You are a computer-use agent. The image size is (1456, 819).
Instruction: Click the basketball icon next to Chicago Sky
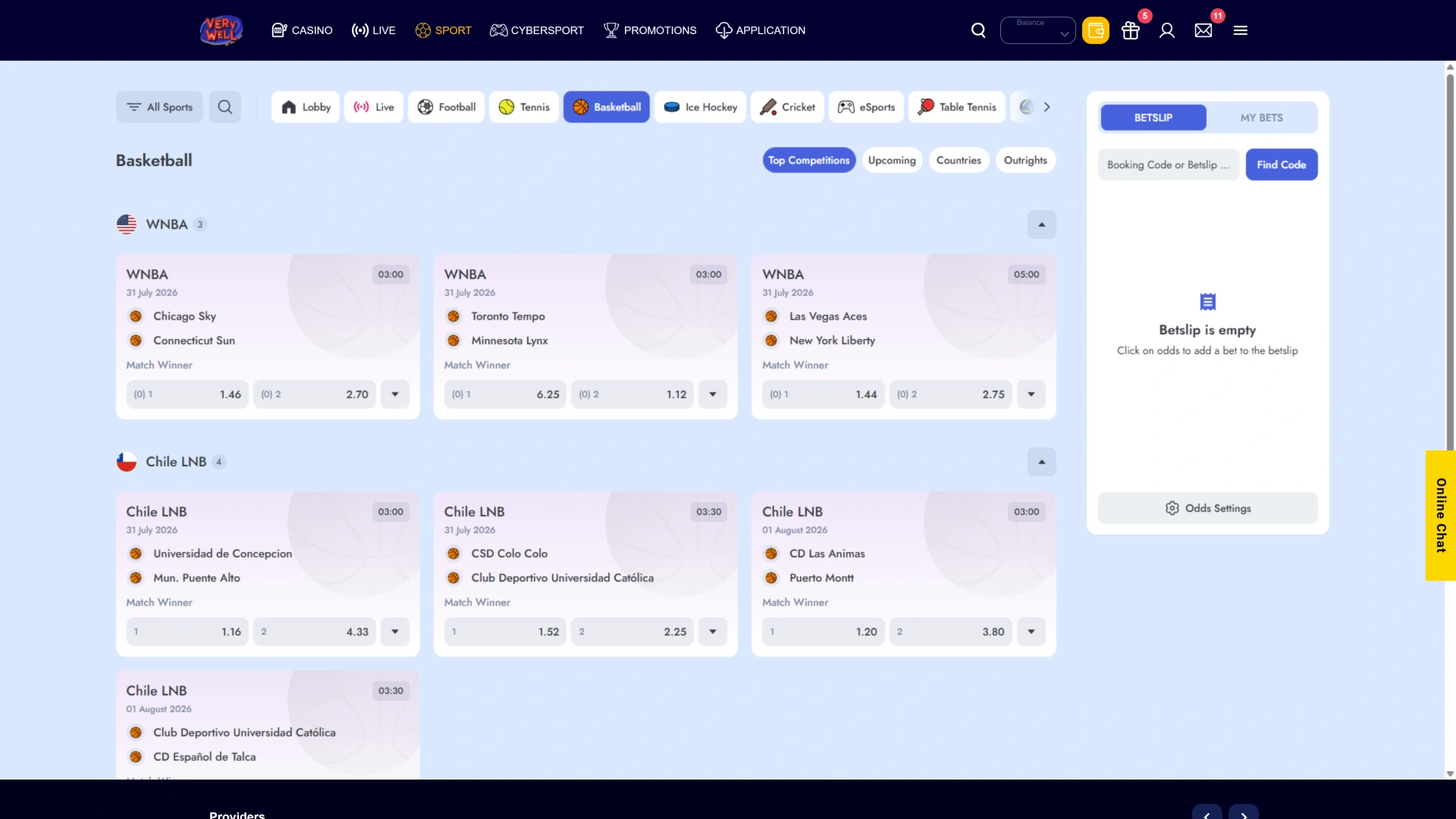(136, 316)
